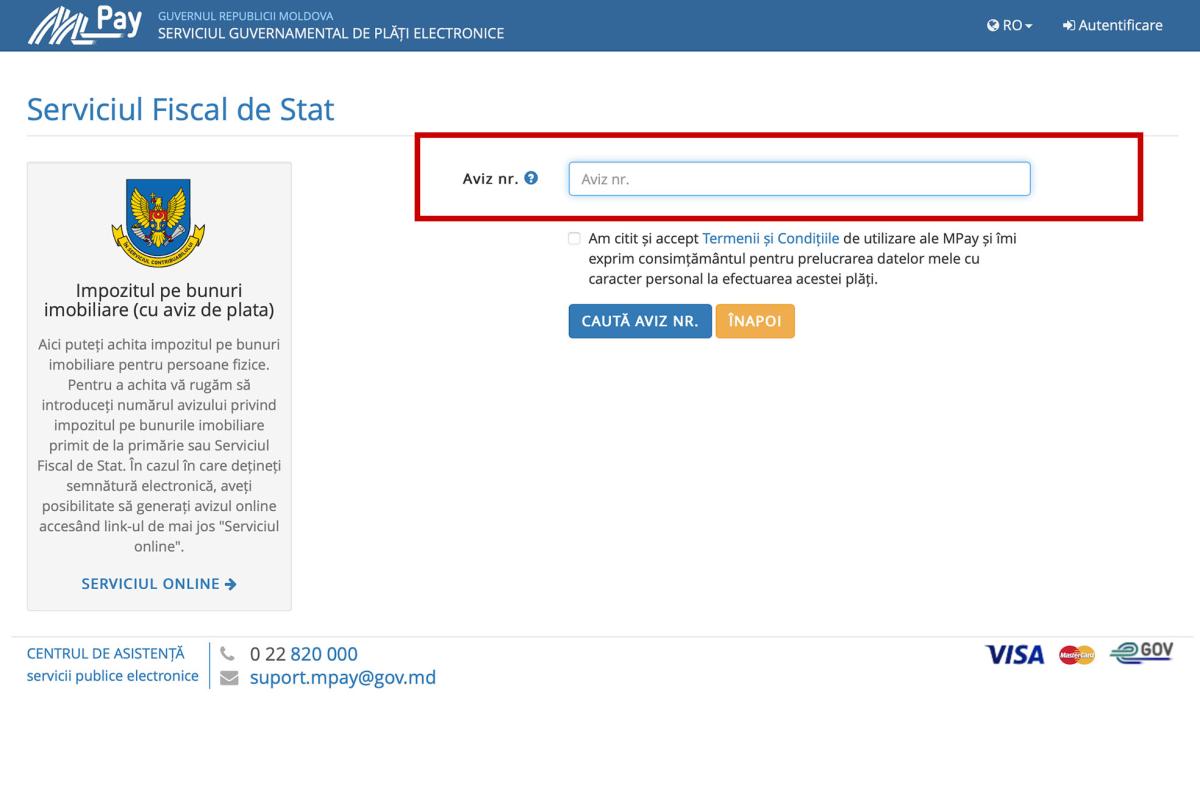Click the servicii publice electronice text
This screenshot has width=1200, height=800.
pos(113,676)
